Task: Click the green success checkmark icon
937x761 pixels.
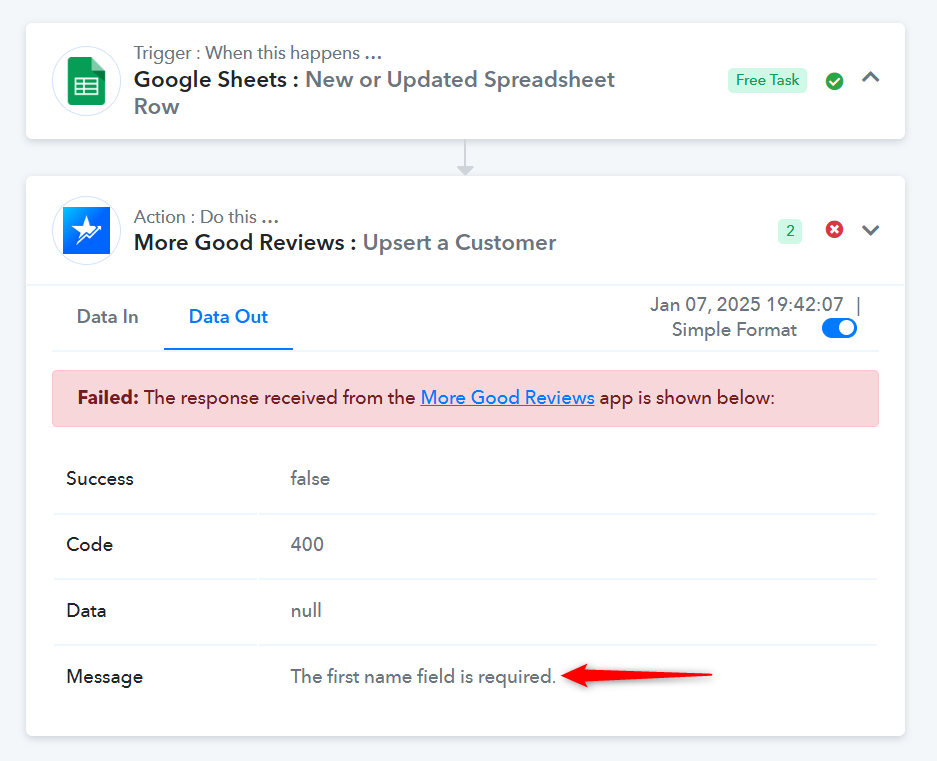Action: tap(834, 81)
